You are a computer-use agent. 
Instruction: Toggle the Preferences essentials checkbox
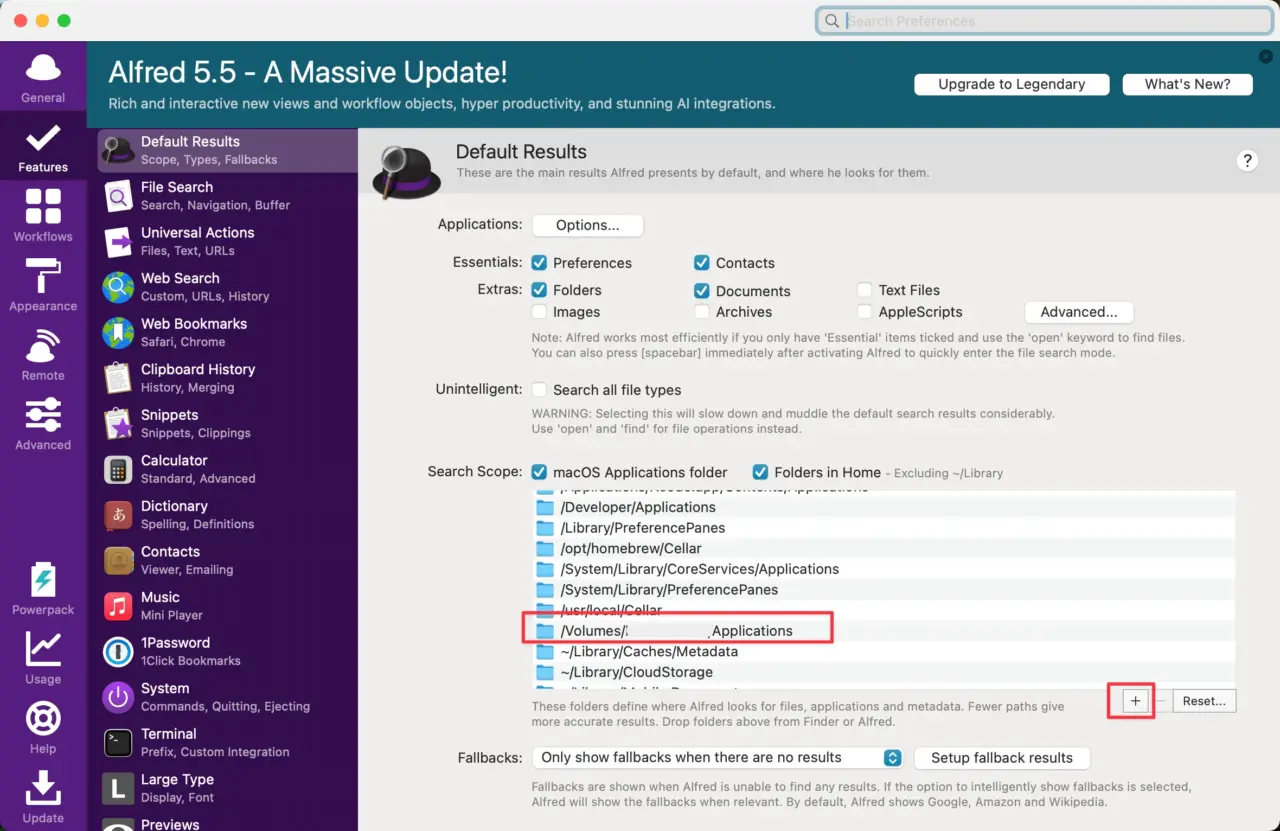pyautogui.click(x=539, y=263)
